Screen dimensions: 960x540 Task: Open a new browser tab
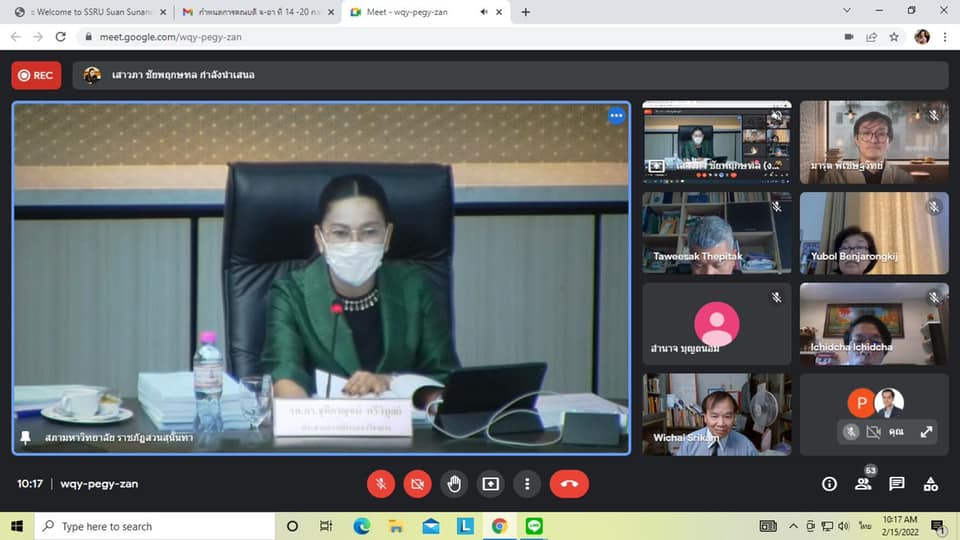point(526,12)
